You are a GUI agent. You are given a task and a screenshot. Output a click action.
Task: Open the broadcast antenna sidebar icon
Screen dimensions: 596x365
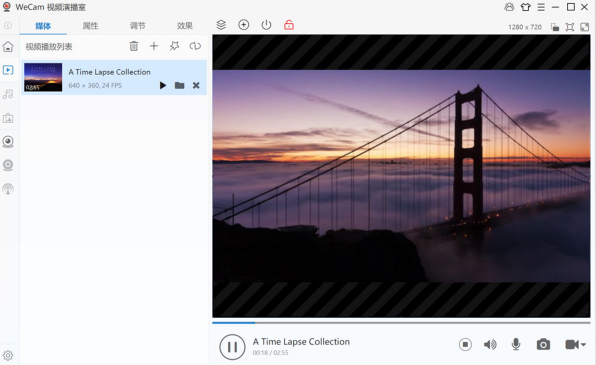[x=8, y=189]
